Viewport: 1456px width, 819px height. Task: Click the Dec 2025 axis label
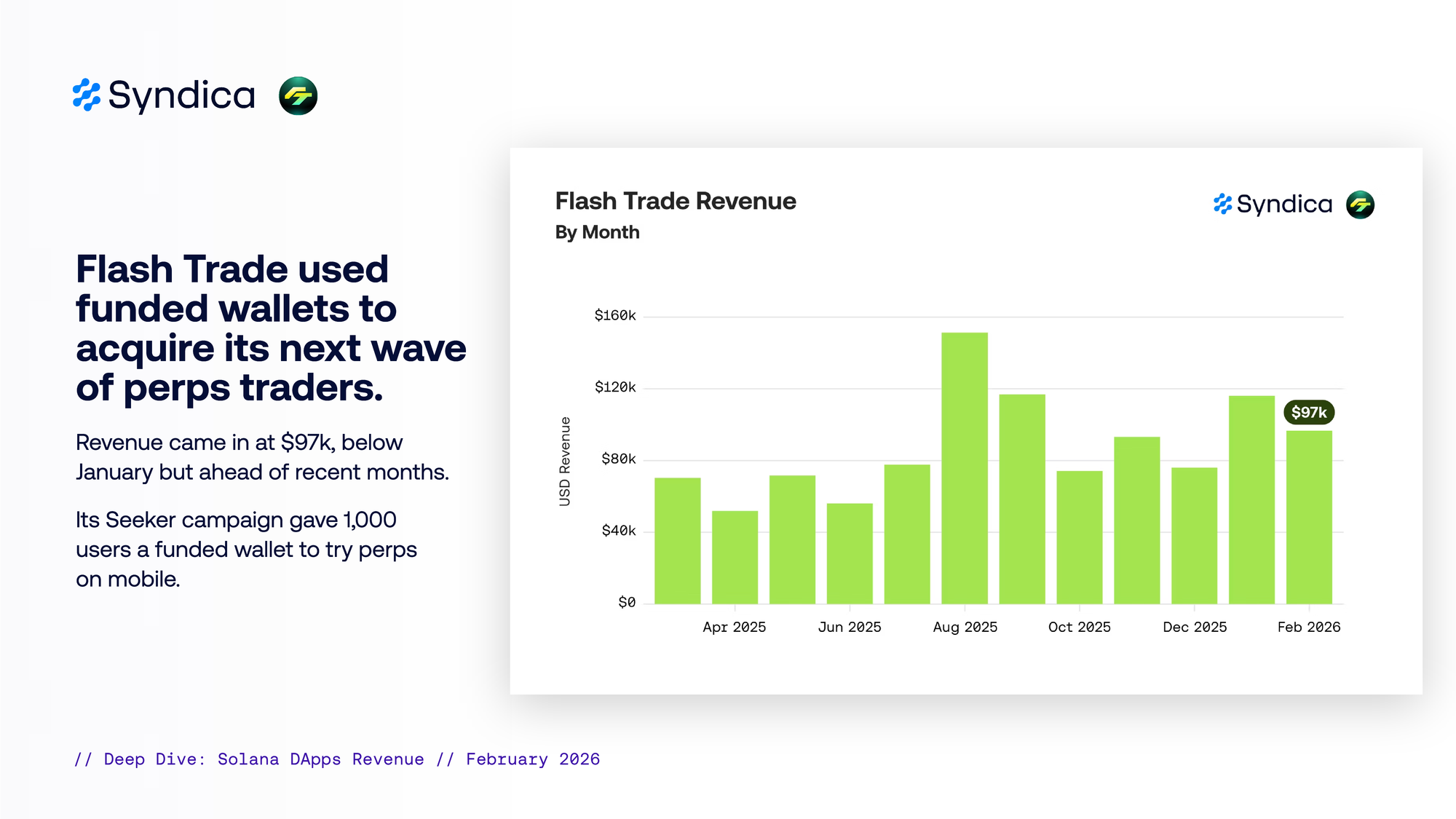[x=1194, y=627]
